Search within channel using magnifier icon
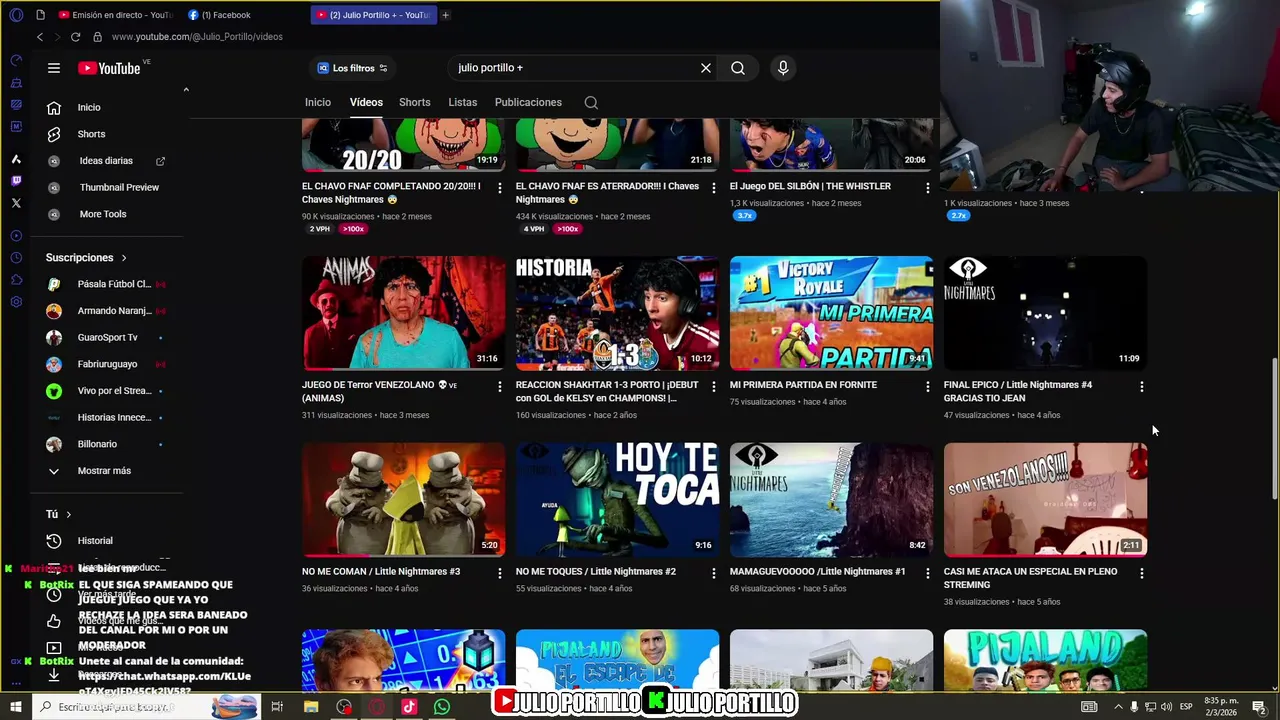Viewport: 1280px width, 720px height. (591, 103)
